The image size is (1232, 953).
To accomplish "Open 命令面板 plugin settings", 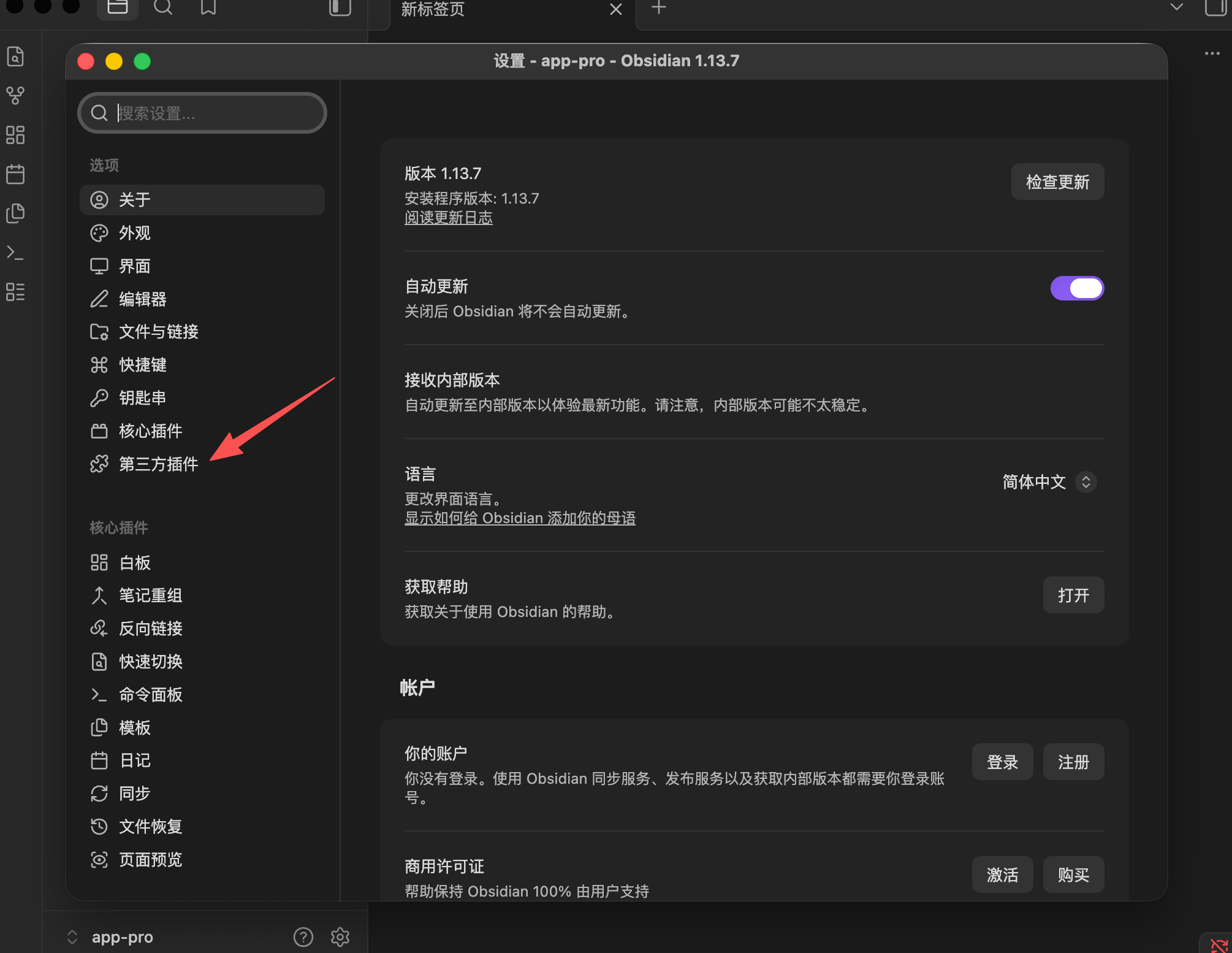I will [x=202, y=695].
